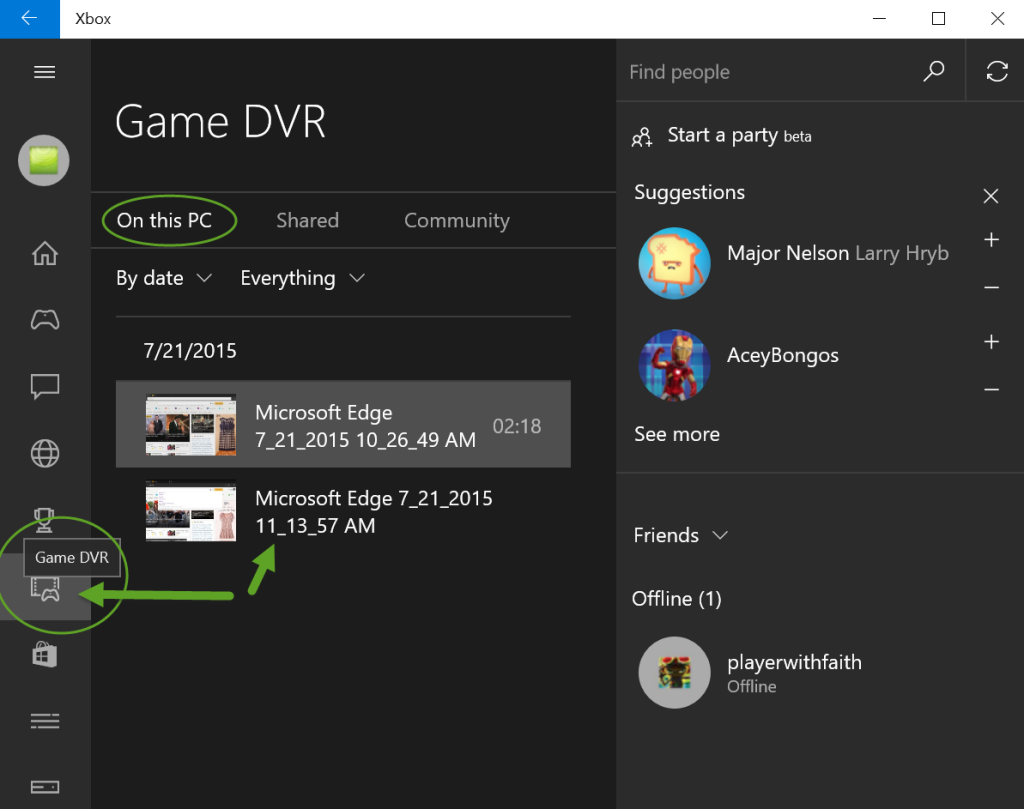Dismiss the Suggestions section with X
This screenshot has width=1024, height=809.
[990, 196]
